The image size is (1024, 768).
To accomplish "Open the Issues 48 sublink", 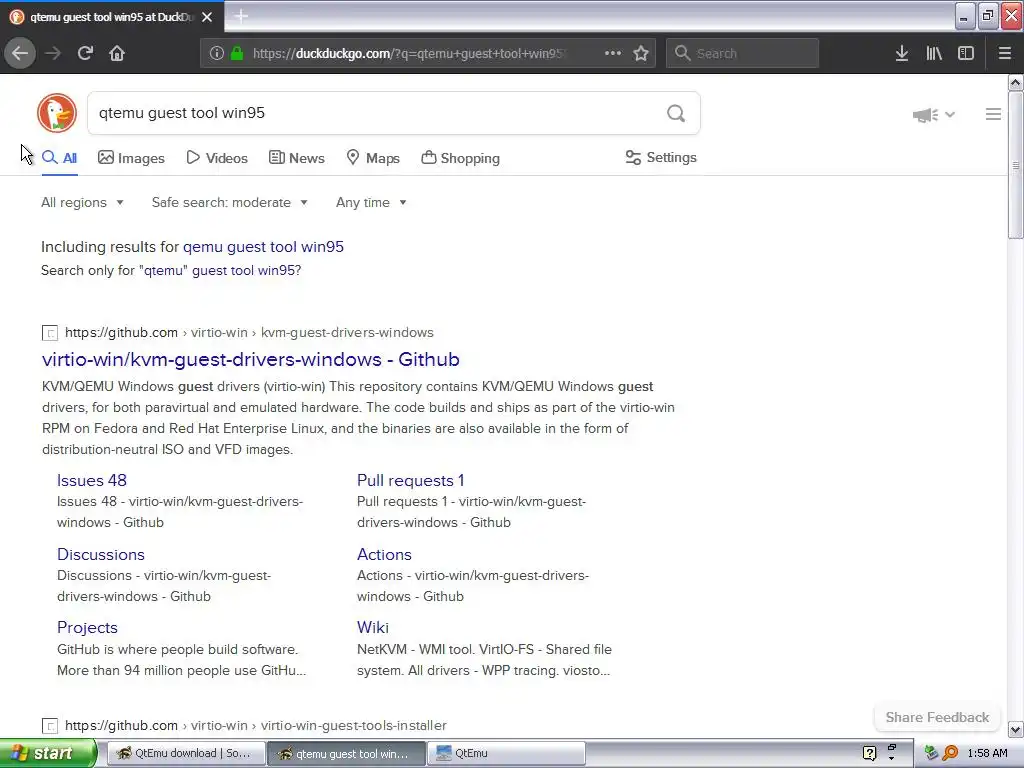I will coord(91,481).
